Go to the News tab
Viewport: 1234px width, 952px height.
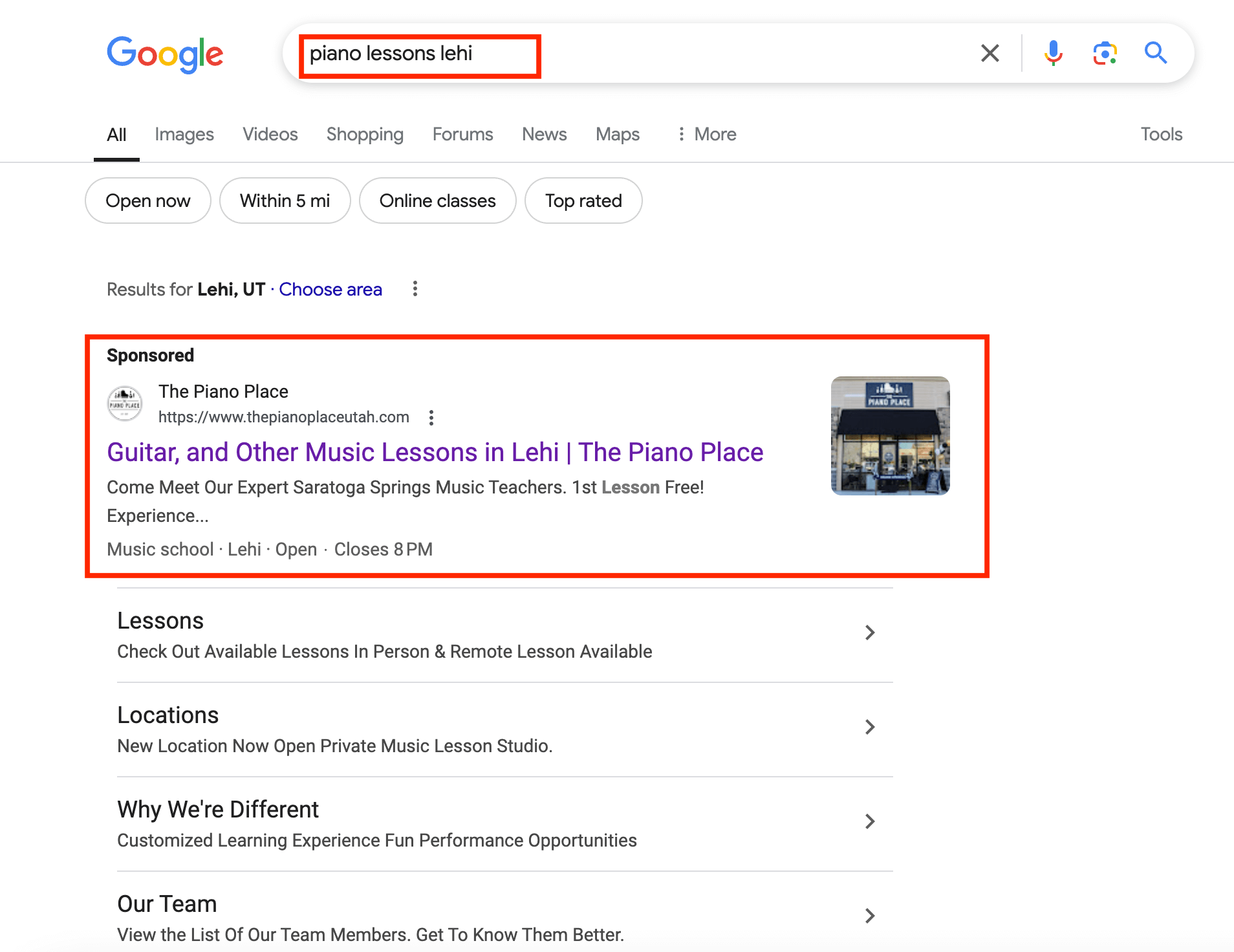point(545,135)
